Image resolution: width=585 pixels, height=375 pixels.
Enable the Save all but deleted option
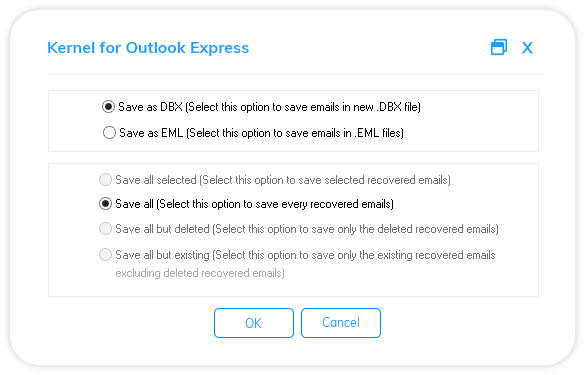point(105,228)
